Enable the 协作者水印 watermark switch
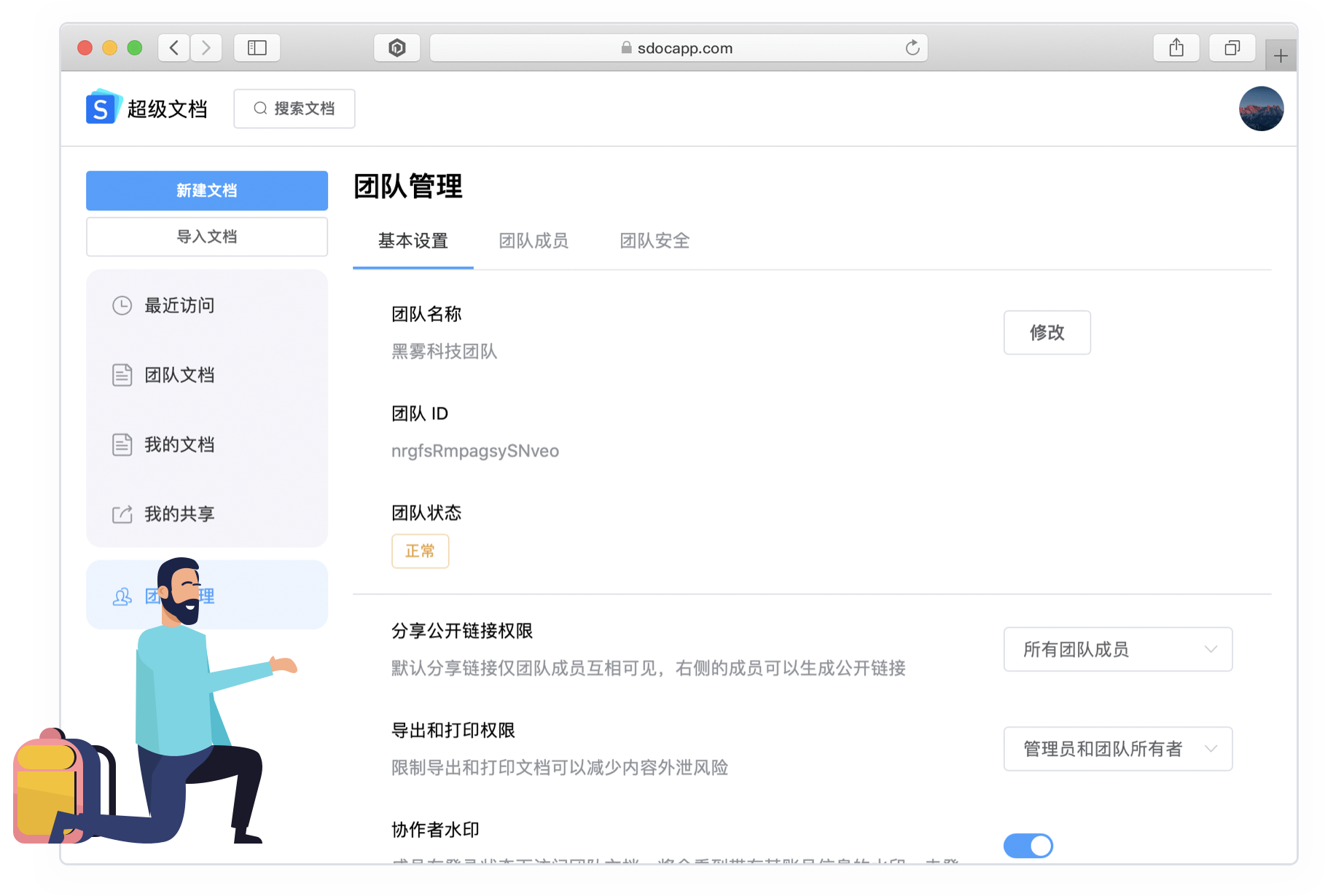This screenshot has width=1325, height=896. click(1028, 846)
